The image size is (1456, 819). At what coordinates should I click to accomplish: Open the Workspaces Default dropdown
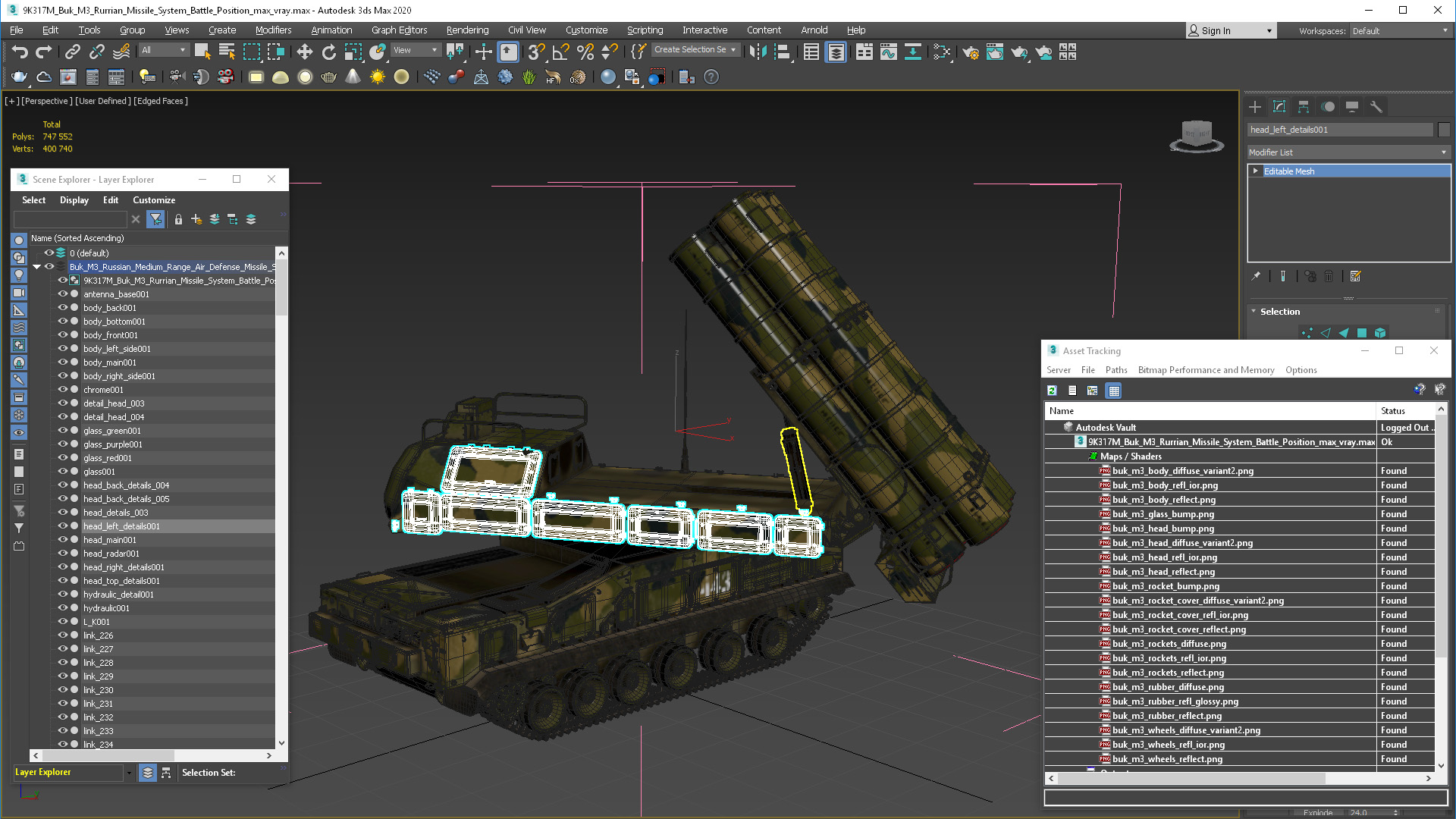pos(1399,31)
